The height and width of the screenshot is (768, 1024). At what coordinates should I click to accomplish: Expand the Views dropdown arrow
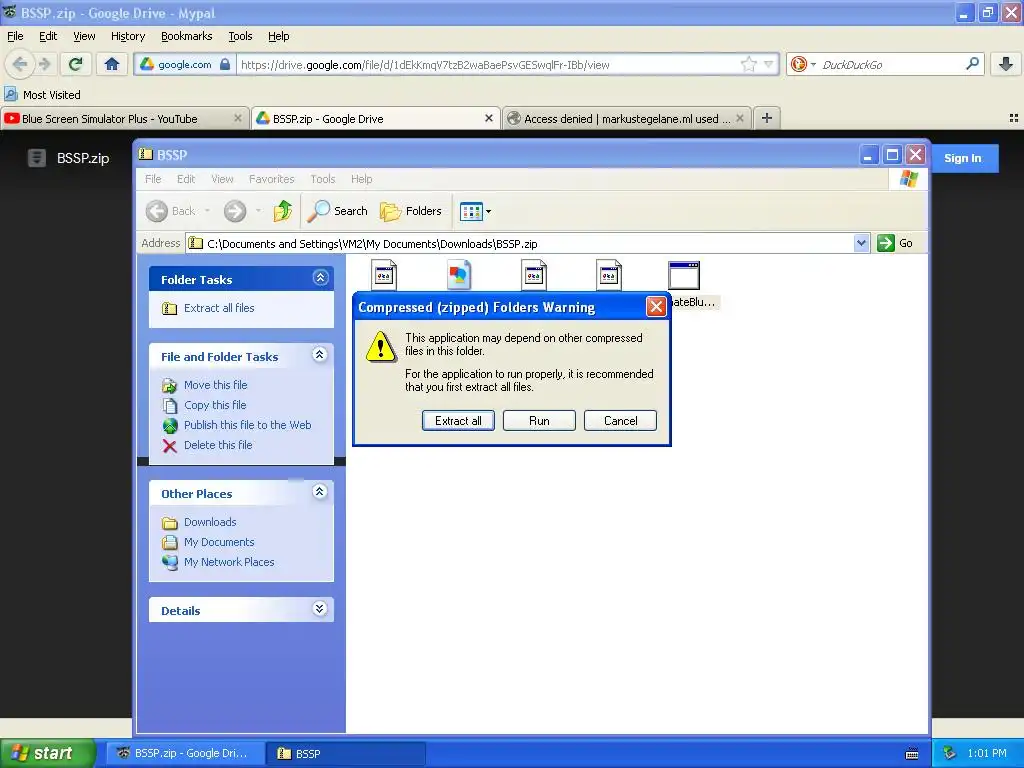(x=488, y=212)
